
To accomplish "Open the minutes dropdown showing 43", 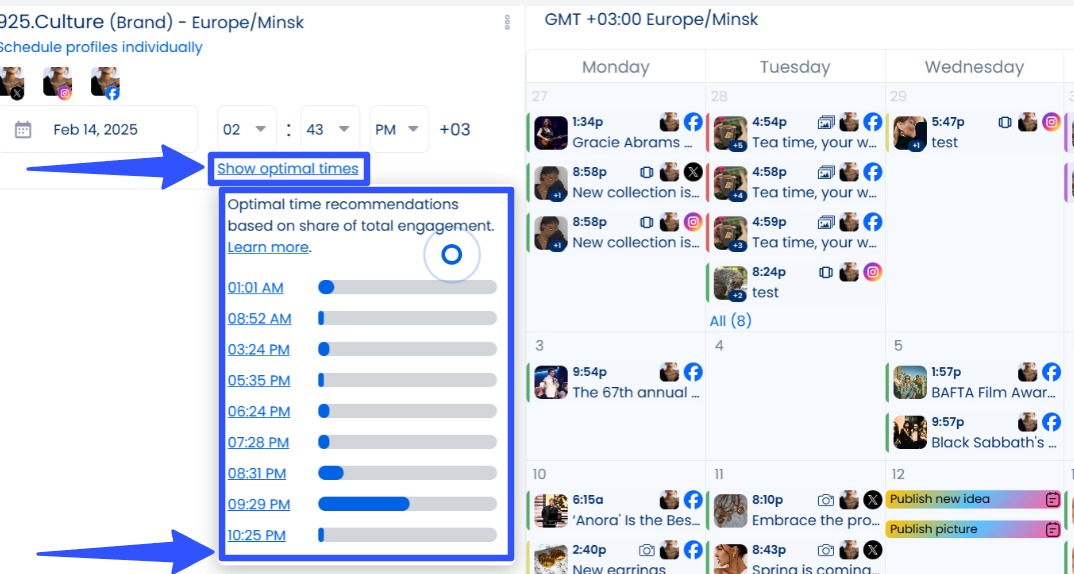I will point(330,130).
